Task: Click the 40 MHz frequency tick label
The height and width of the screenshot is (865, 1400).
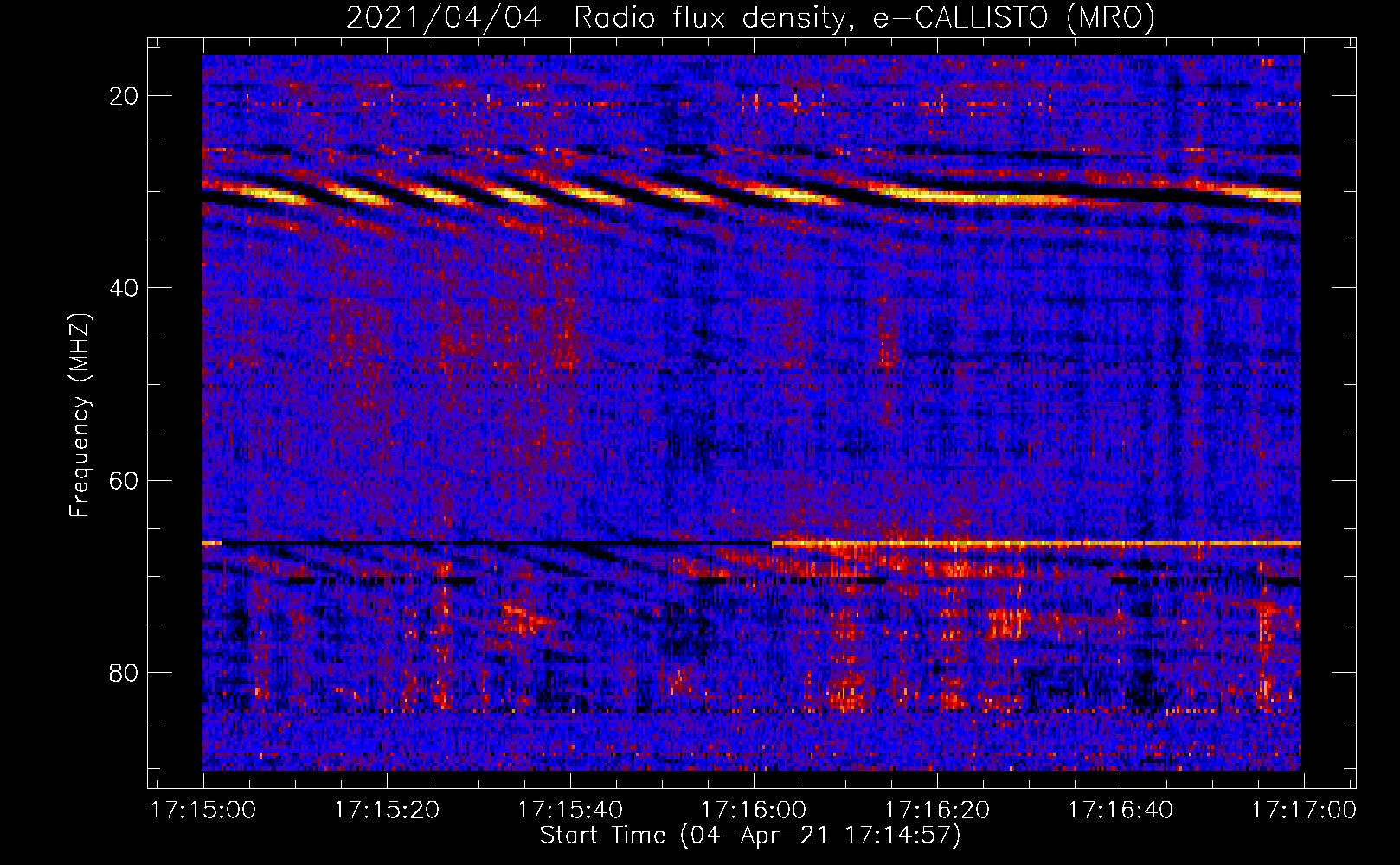Action: (x=125, y=288)
